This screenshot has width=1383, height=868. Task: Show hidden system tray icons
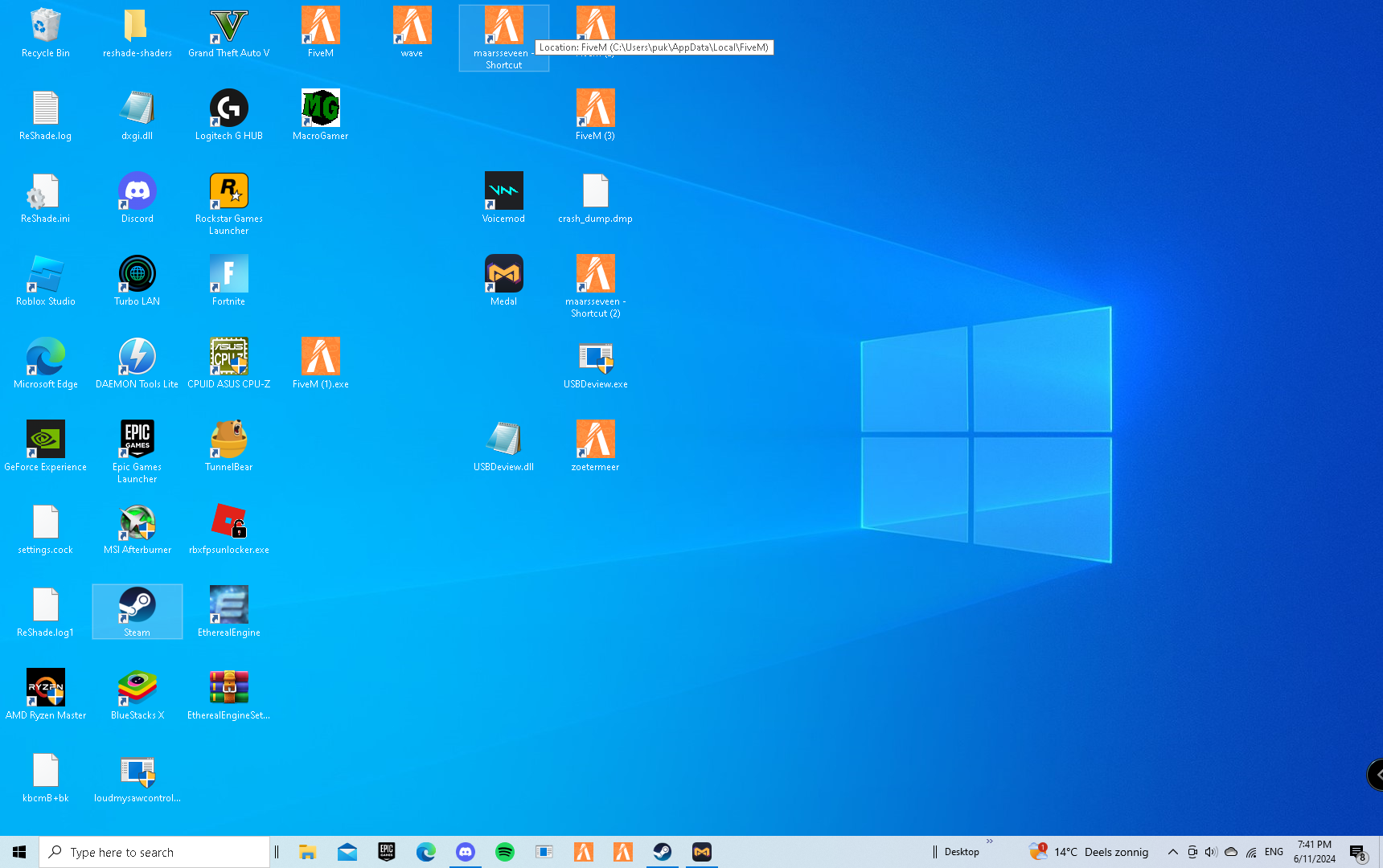[x=1173, y=852]
